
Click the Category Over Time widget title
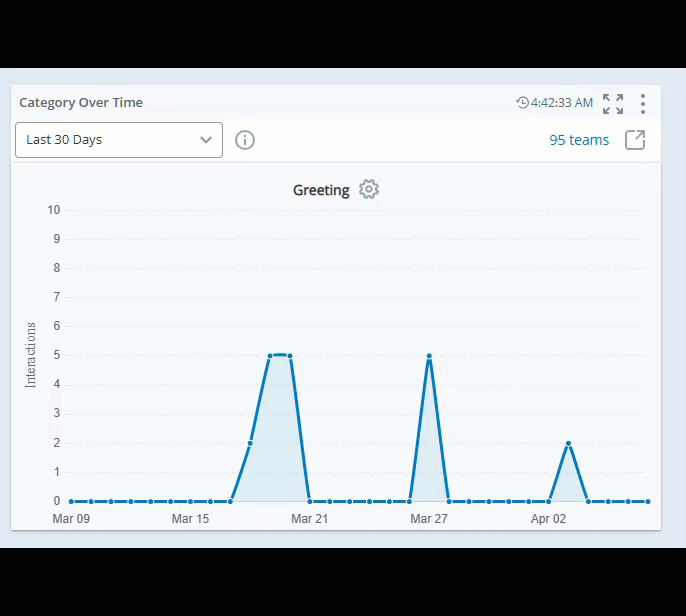pyautogui.click(x=81, y=103)
